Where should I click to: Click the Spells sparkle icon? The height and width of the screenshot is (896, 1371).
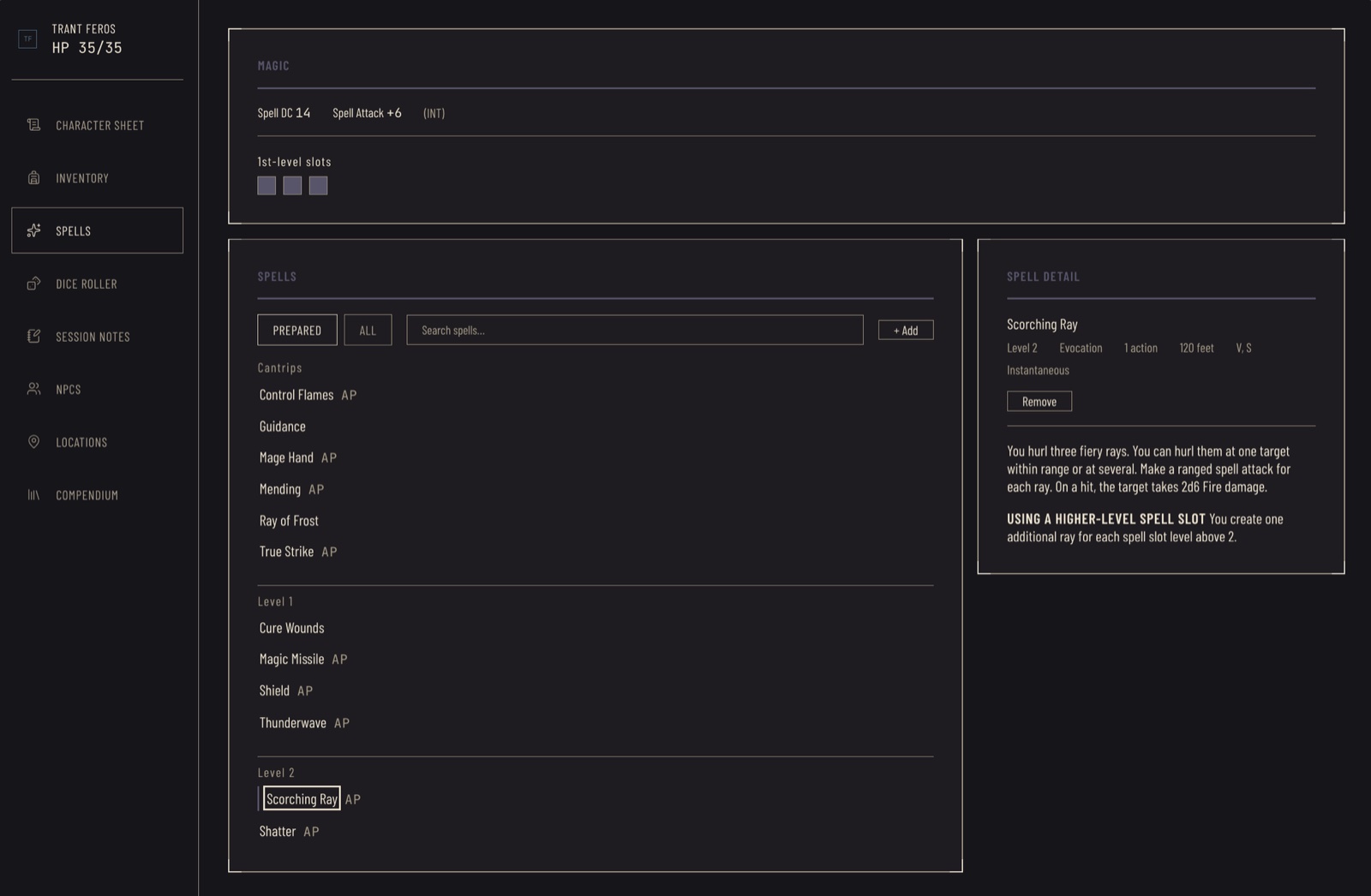[33, 230]
